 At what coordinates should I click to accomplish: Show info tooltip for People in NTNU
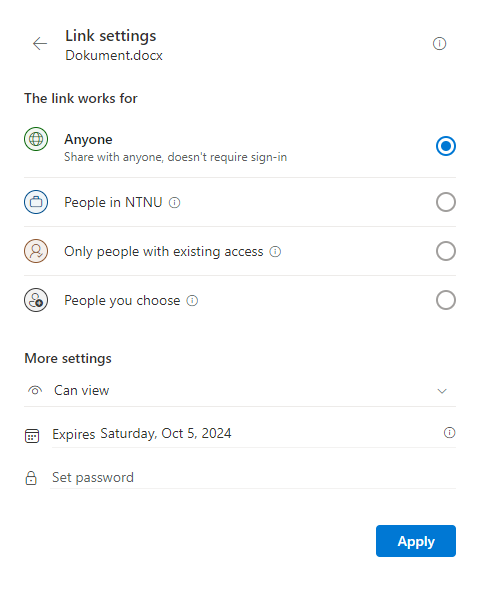coord(174,203)
